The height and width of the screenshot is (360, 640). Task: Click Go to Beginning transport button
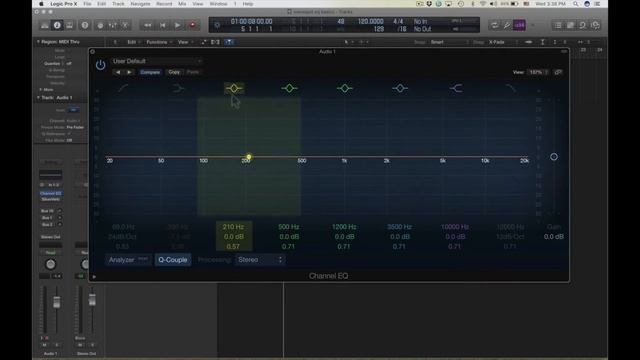tap(162, 25)
